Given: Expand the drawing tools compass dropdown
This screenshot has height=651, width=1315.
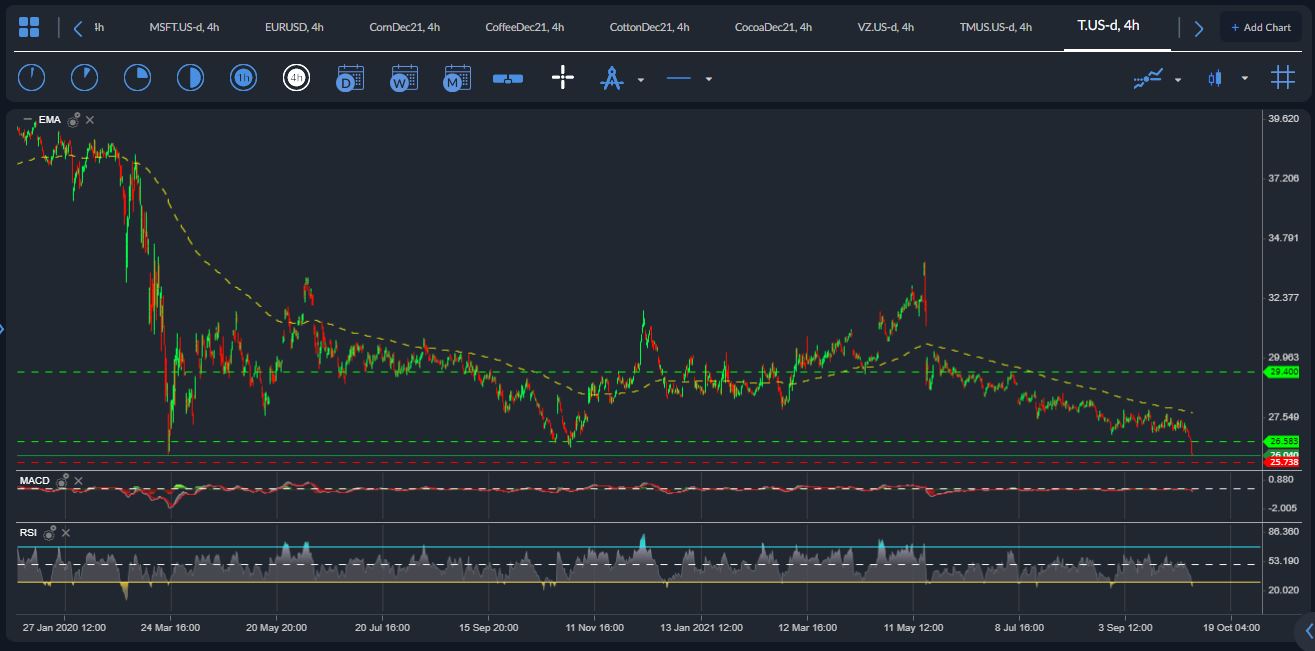Looking at the screenshot, I should point(640,79).
